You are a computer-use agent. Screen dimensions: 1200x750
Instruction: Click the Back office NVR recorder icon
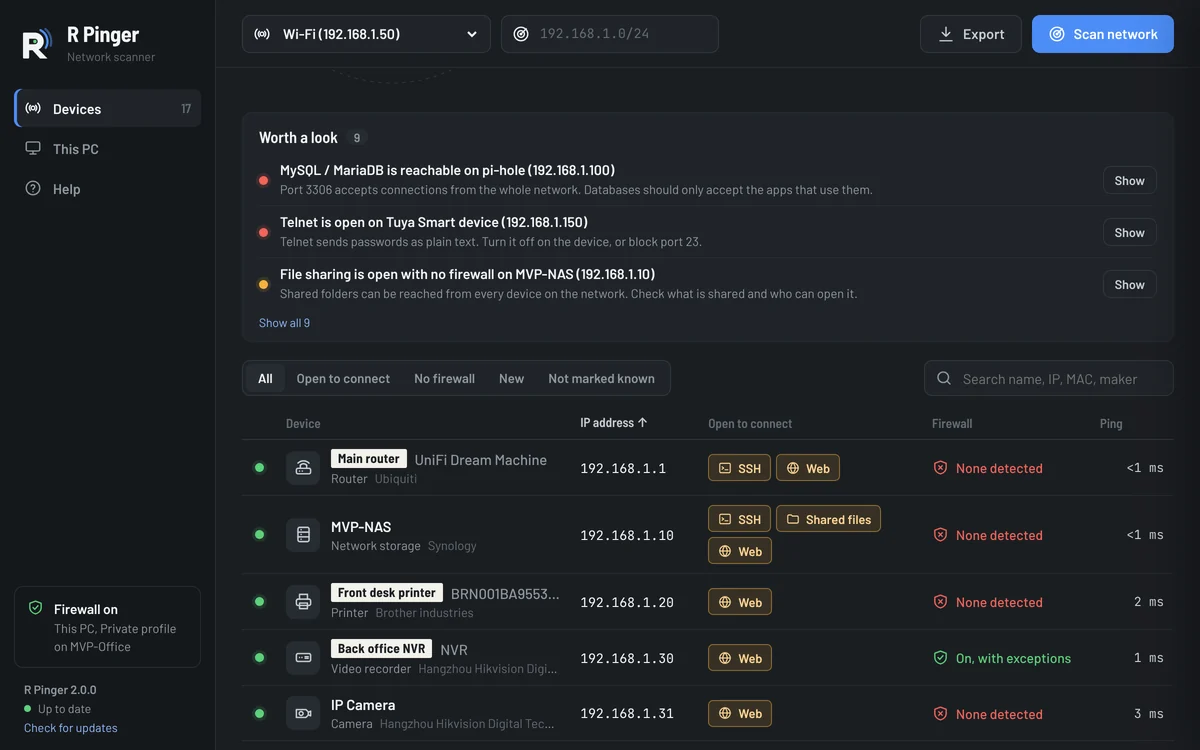coord(303,658)
